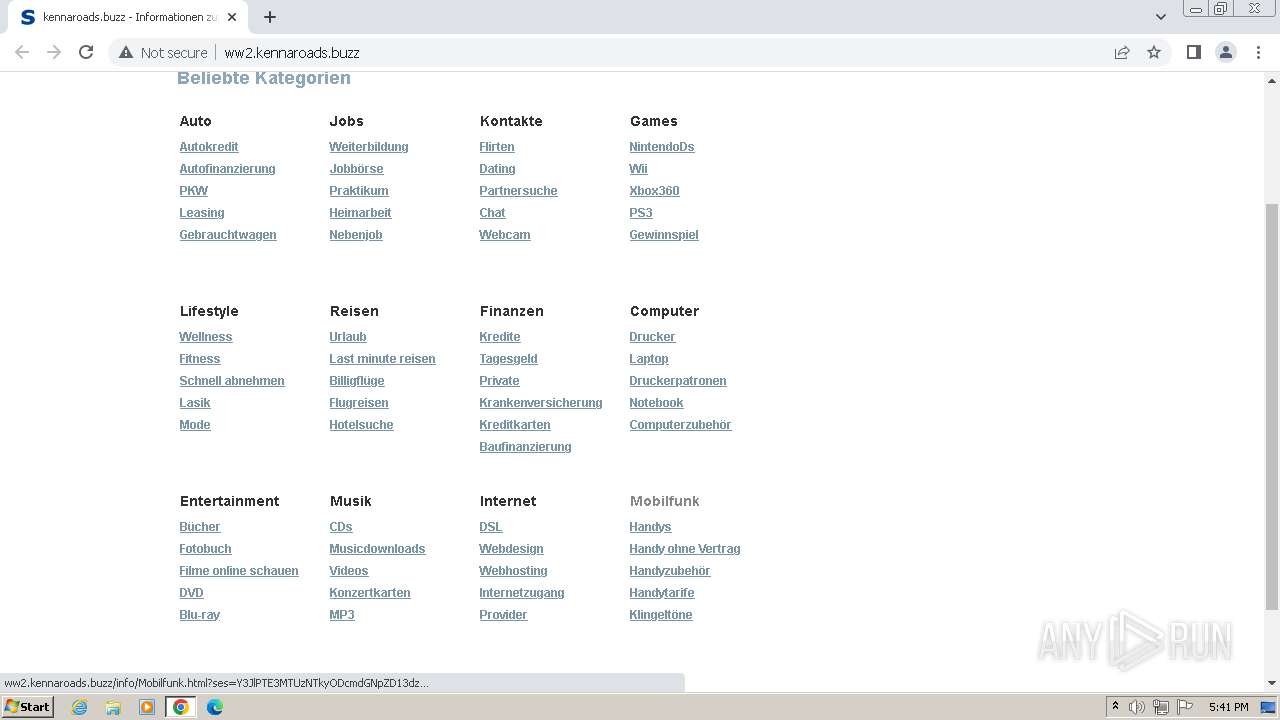Open the Heimarbeit link
The width and height of the screenshot is (1280, 720).
point(360,213)
